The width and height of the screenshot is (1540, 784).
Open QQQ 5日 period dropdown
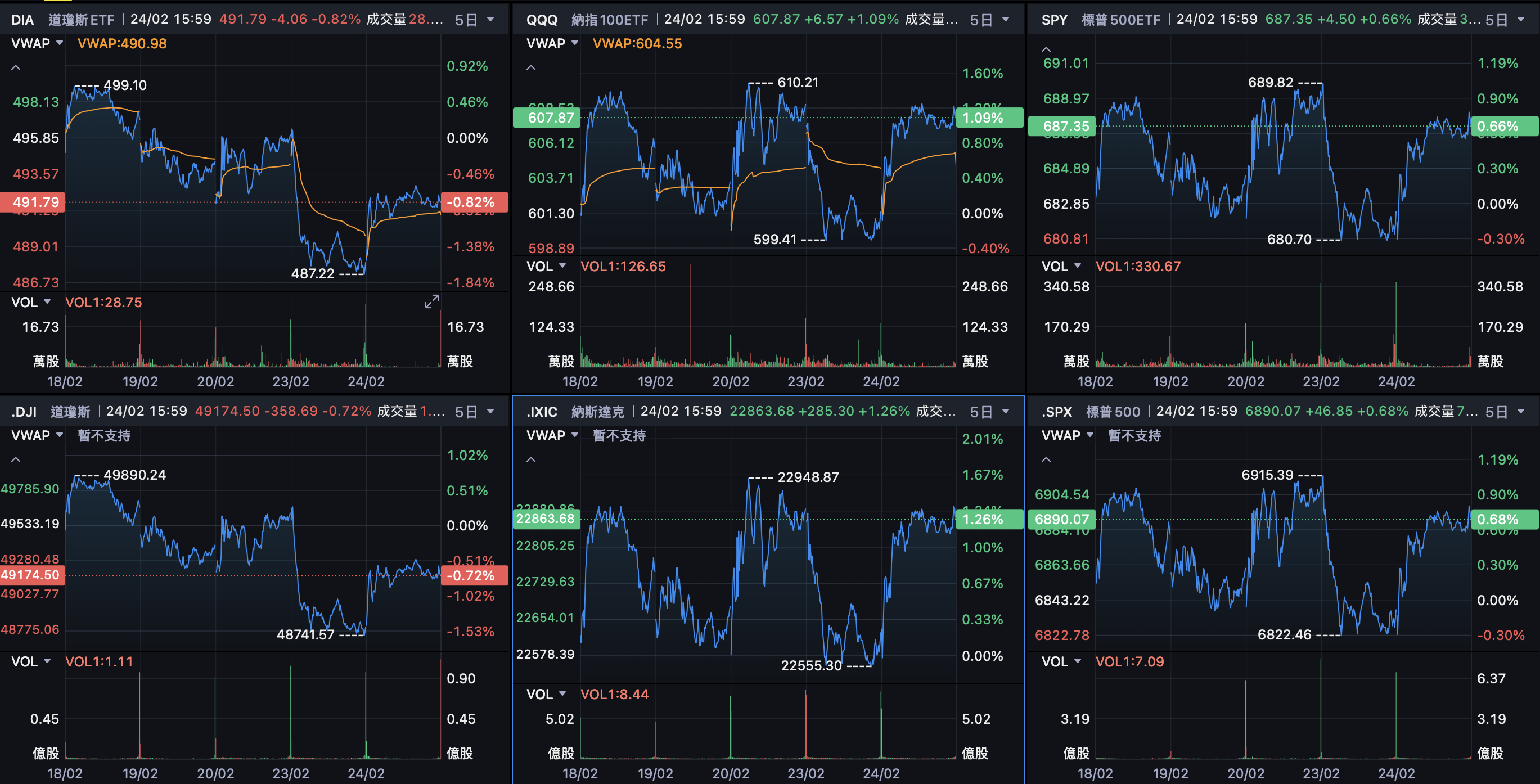(x=989, y=20)
